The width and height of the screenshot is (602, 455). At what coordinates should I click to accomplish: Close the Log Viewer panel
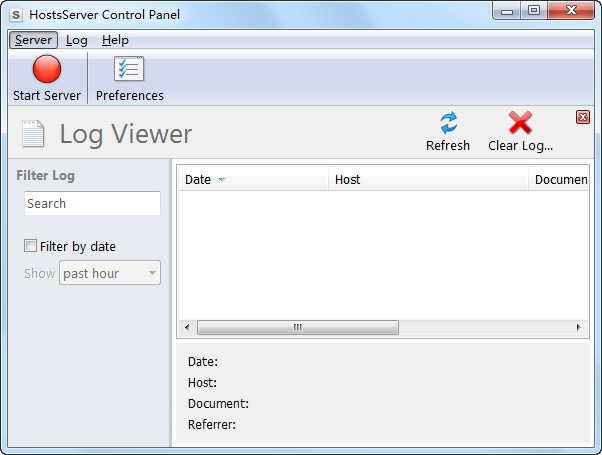583,117
